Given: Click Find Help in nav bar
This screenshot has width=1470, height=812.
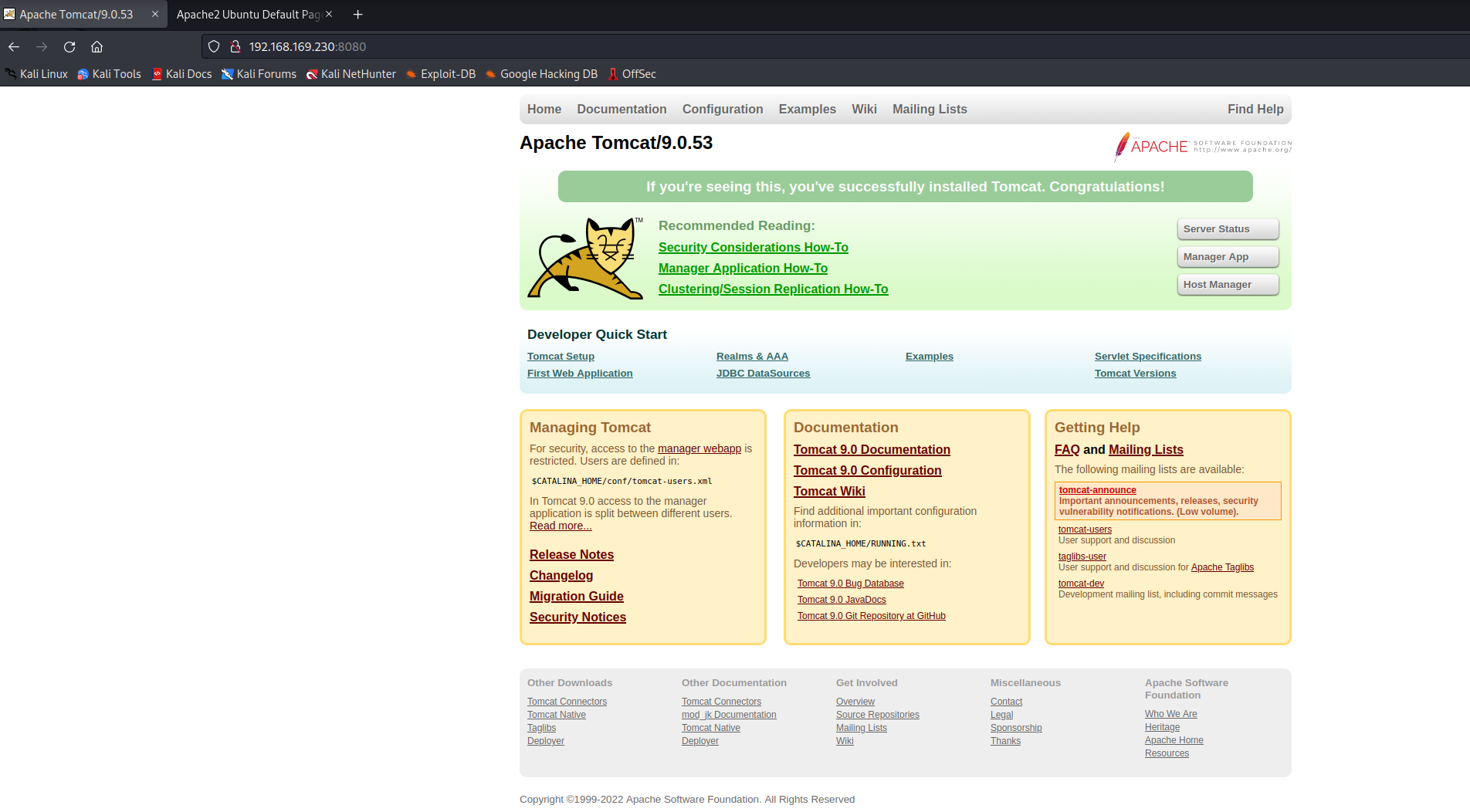Looking at the screenshot, I should tap(1255, 110).
